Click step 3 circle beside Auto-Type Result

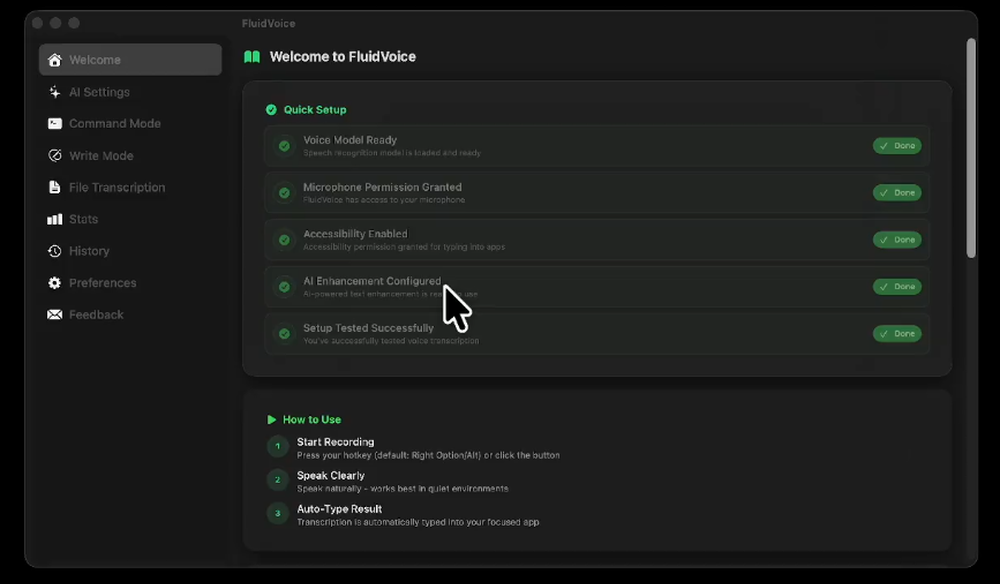[x=277, y=513]
